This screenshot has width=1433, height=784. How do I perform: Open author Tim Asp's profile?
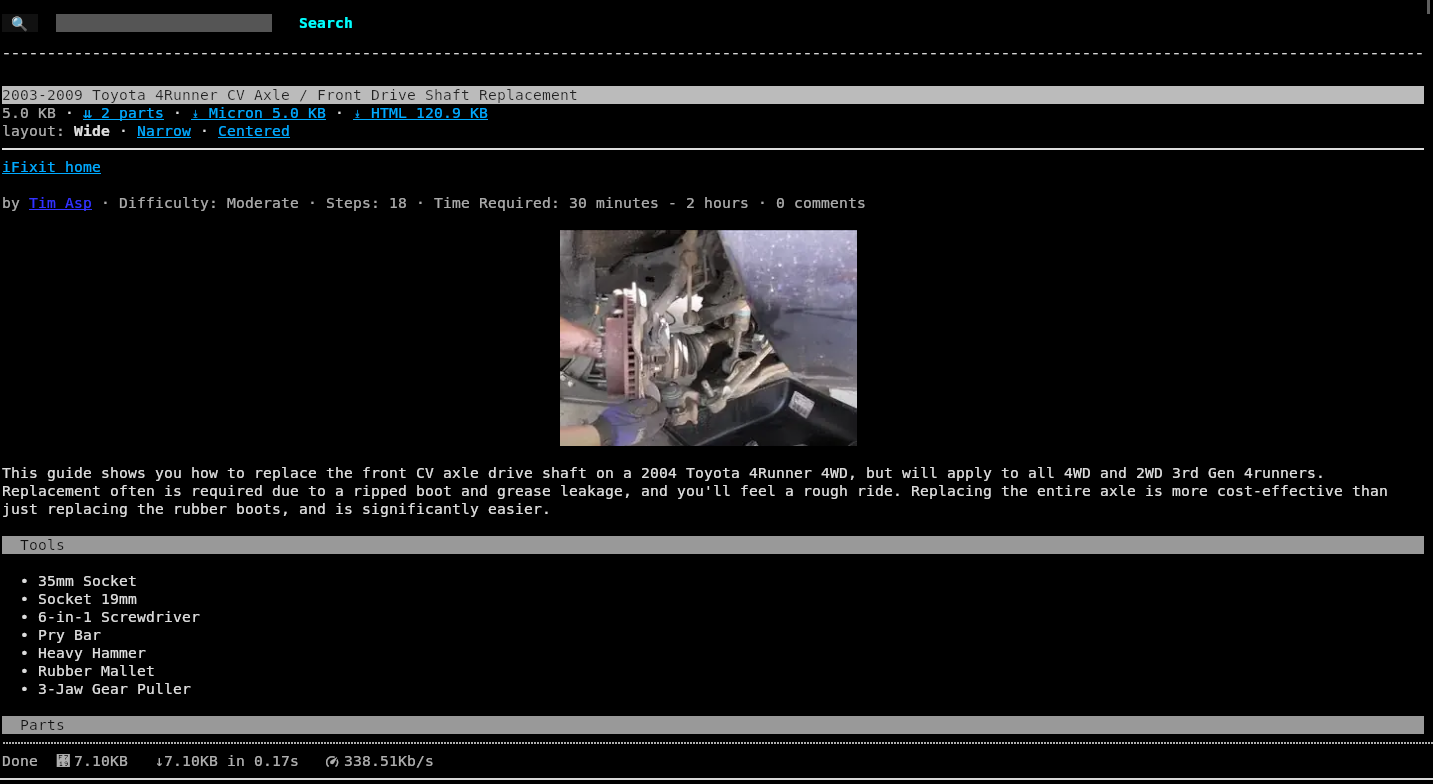[x=60, y=203]
